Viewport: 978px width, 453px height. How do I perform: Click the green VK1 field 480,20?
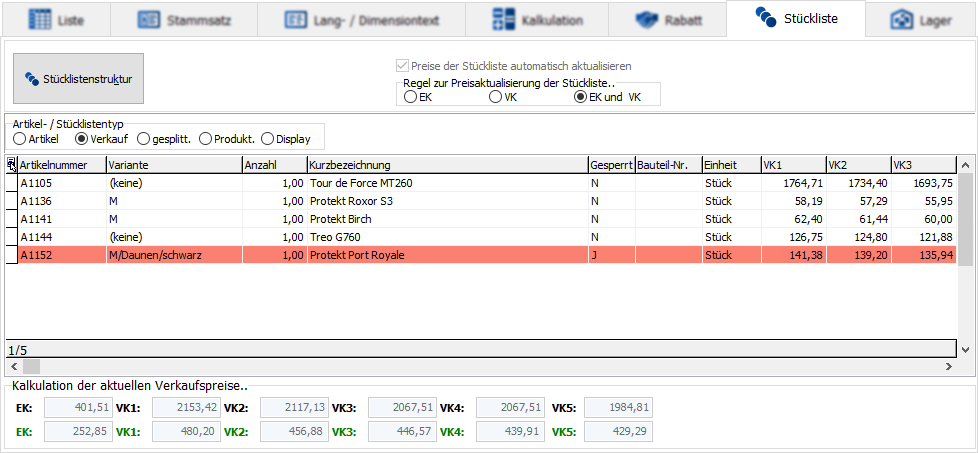(x=186, y=431)
